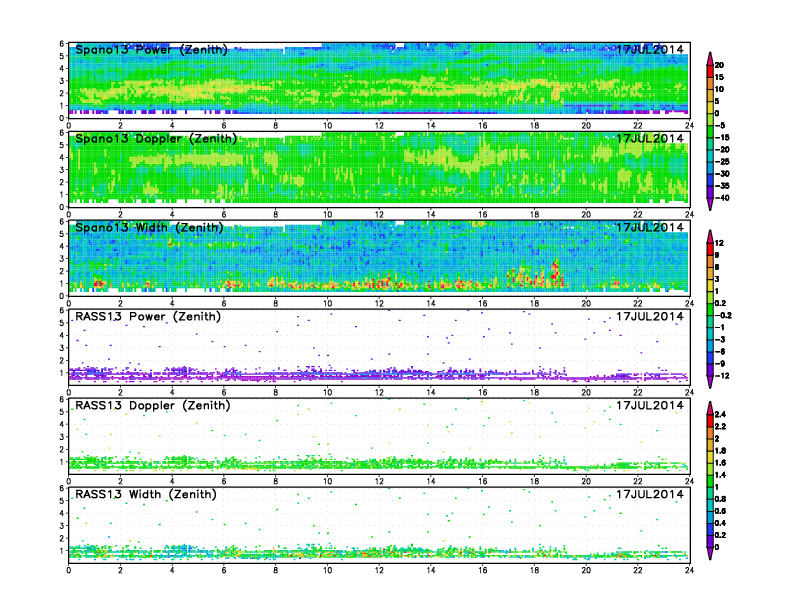Pick the red segment near 12 on middle colorbar
This screenshot has width=792, height=612.
(x=710, y=249)
